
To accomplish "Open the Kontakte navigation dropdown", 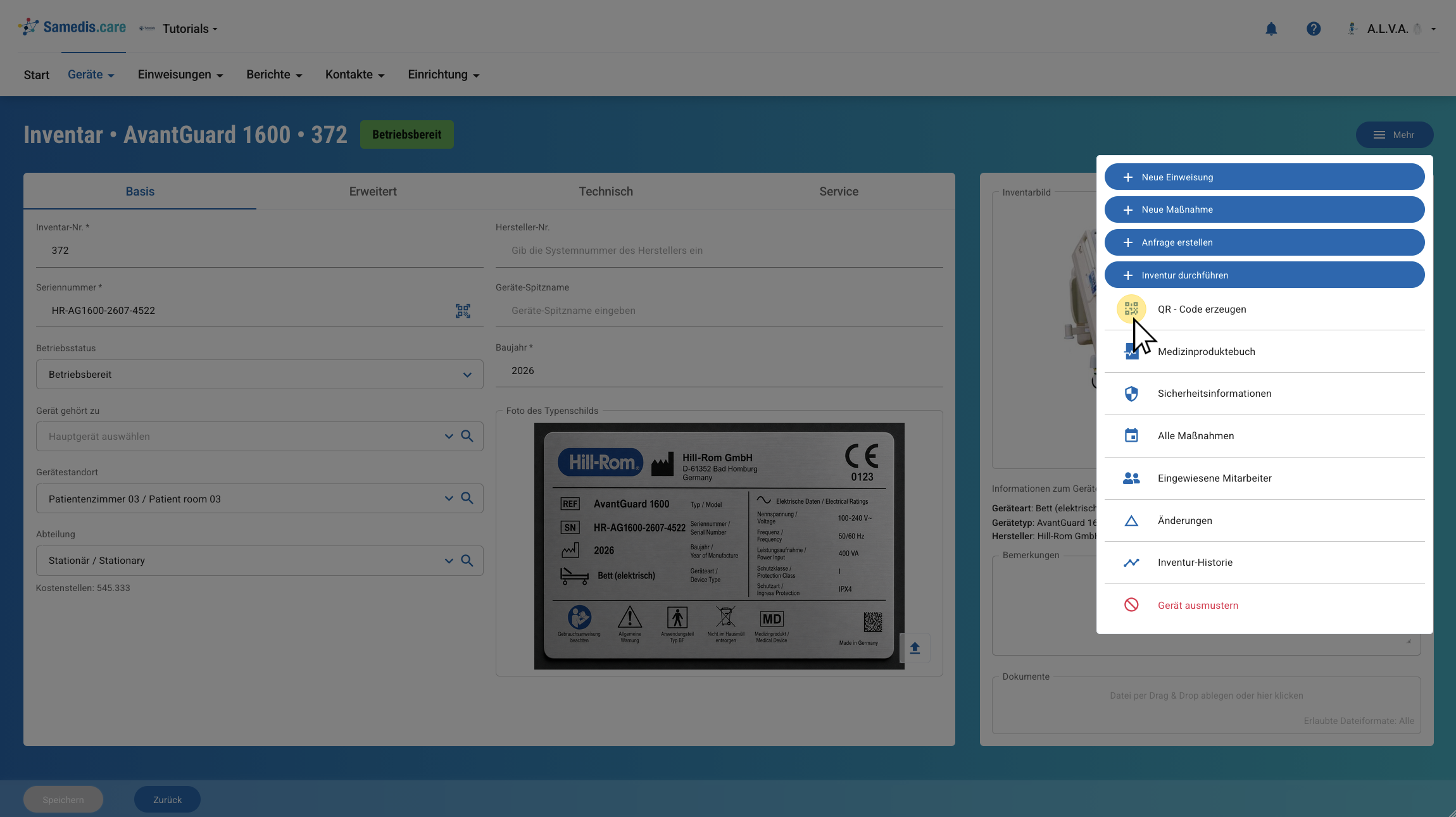I will point(355,75).
